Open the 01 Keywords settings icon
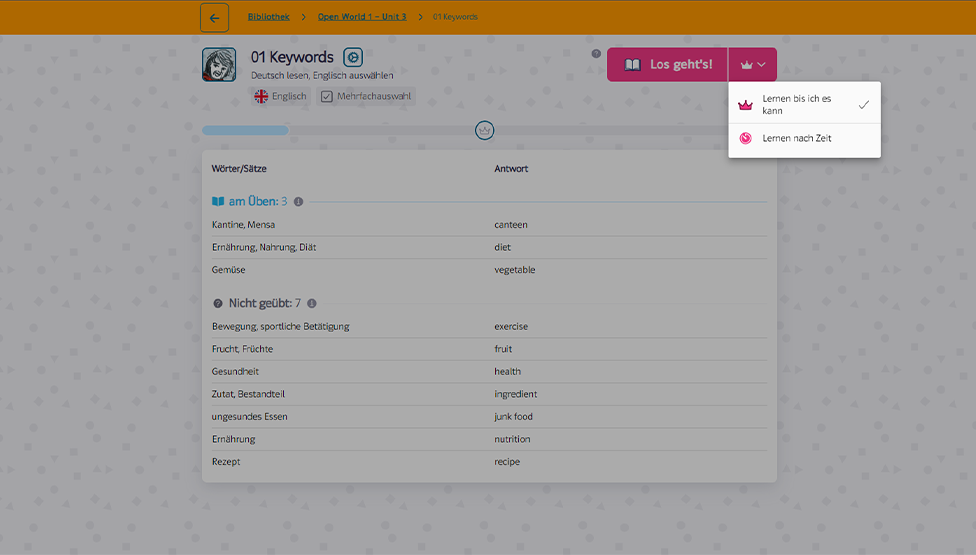Screen dimensions: 976x555 353,58
